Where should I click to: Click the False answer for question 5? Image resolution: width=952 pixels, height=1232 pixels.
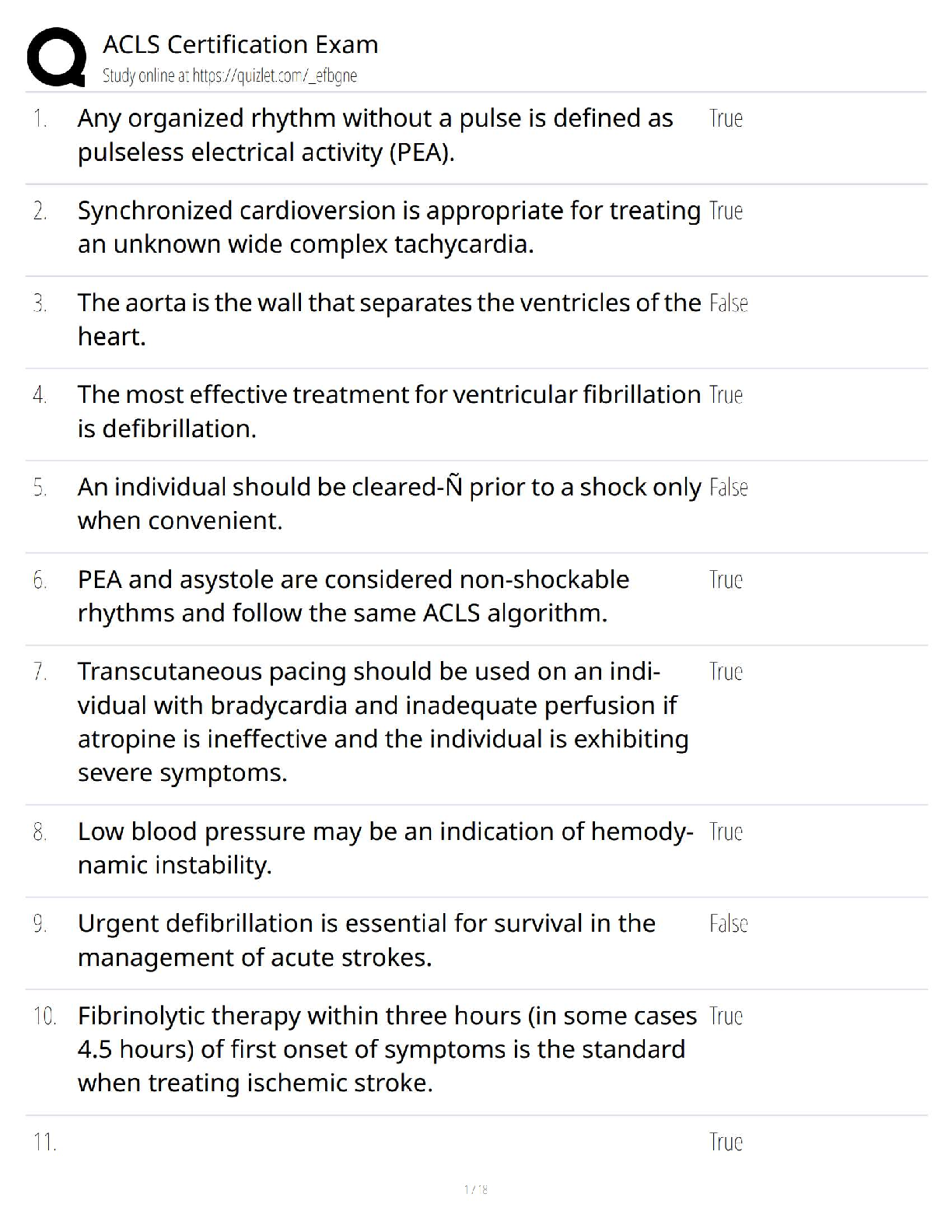(728, 488)
